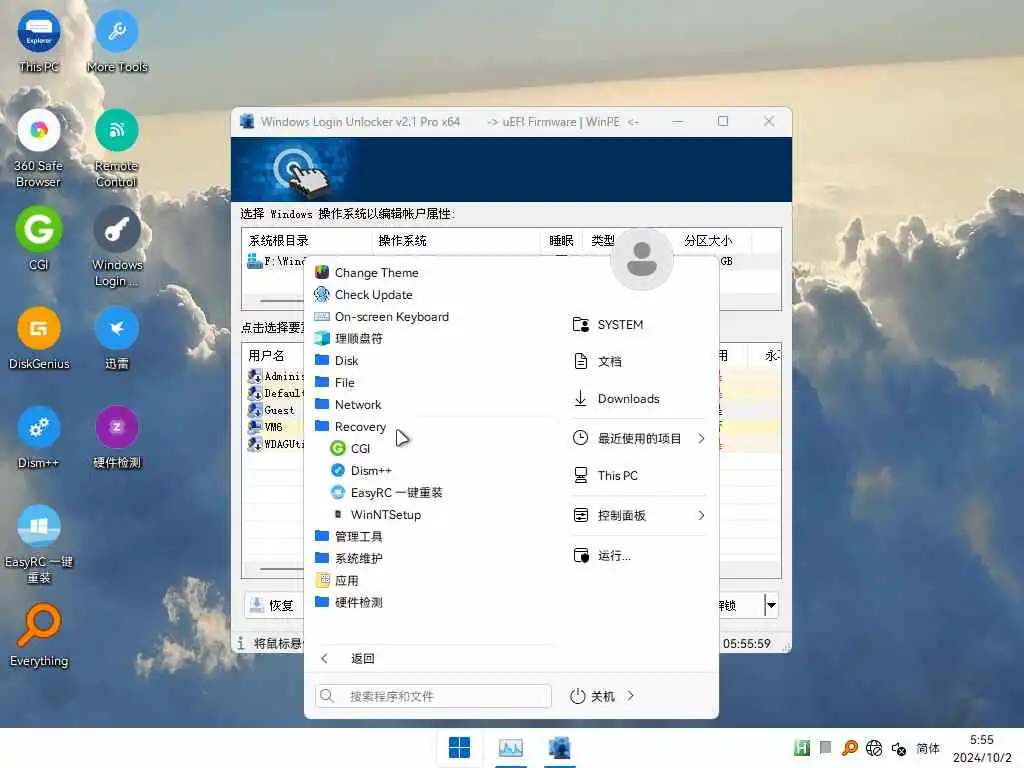This screenshot has width=1024, height=768.
Task: Launch EasyRC 一键重装 desktop icon
Action: pos(39,545)
